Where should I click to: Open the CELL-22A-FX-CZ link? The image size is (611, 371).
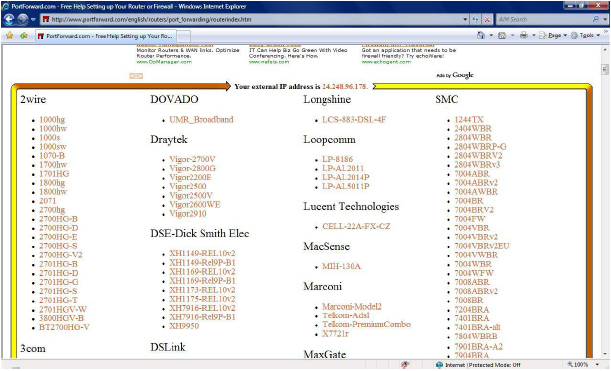click(x=356, y=226)
